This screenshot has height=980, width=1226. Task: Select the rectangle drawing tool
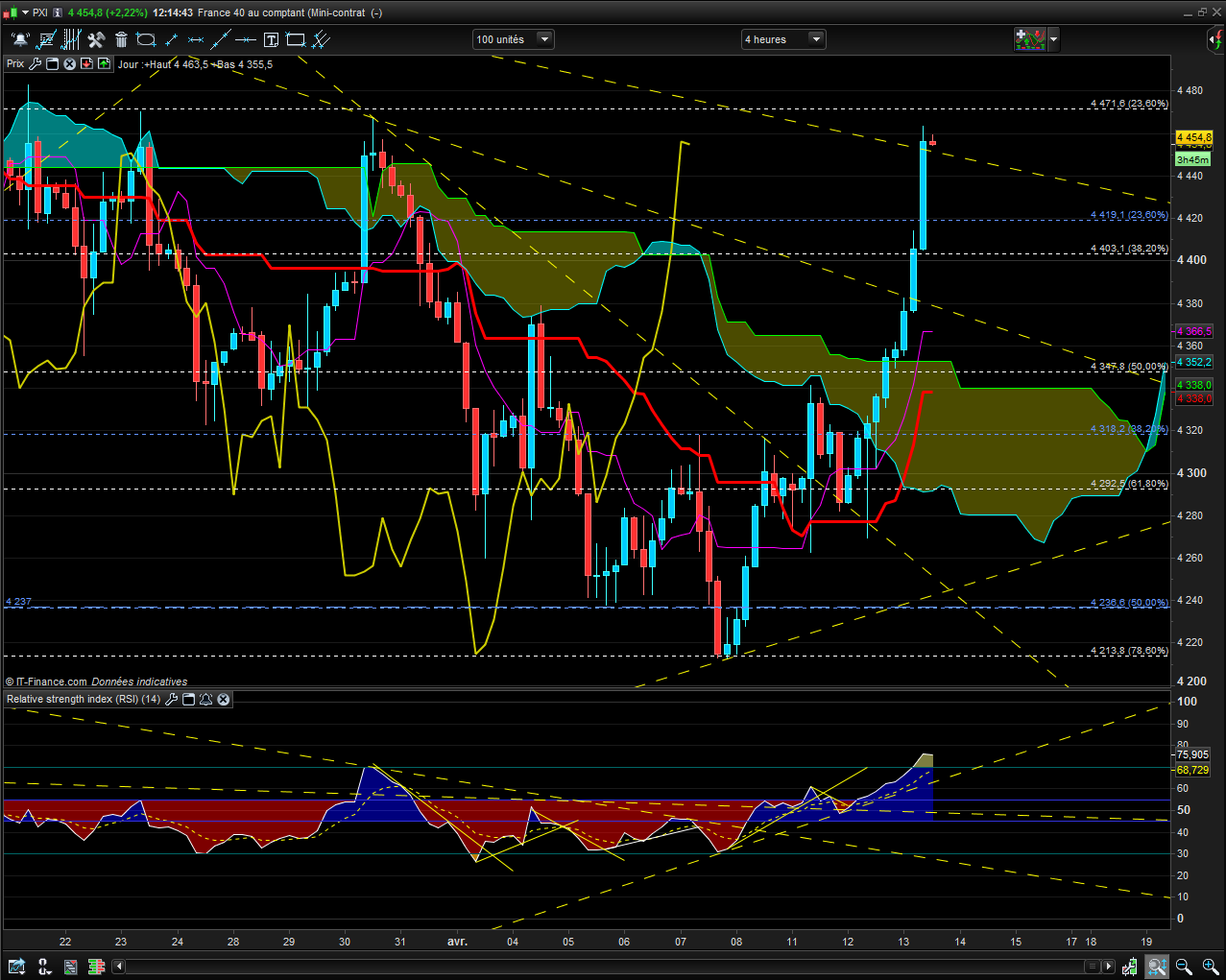(296, 39)
